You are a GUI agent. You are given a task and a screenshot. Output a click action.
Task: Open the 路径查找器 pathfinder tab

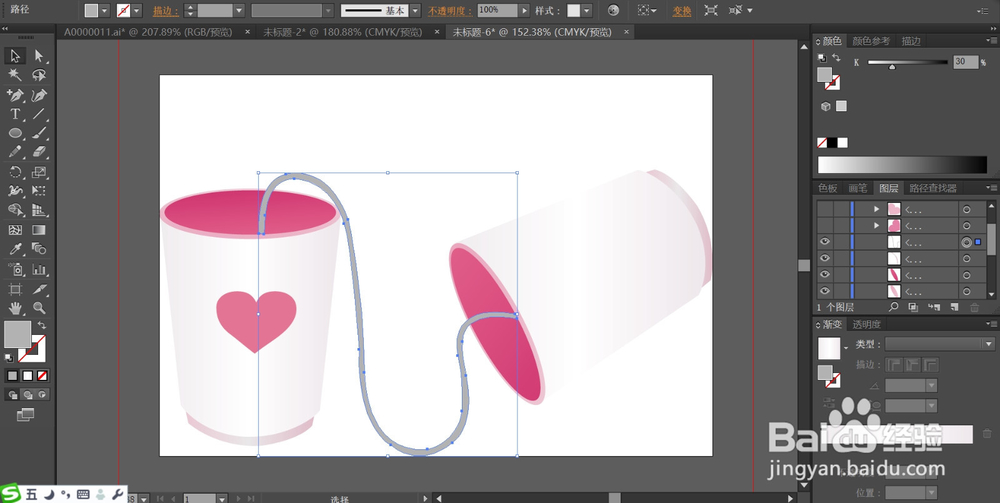coord(933,188)
